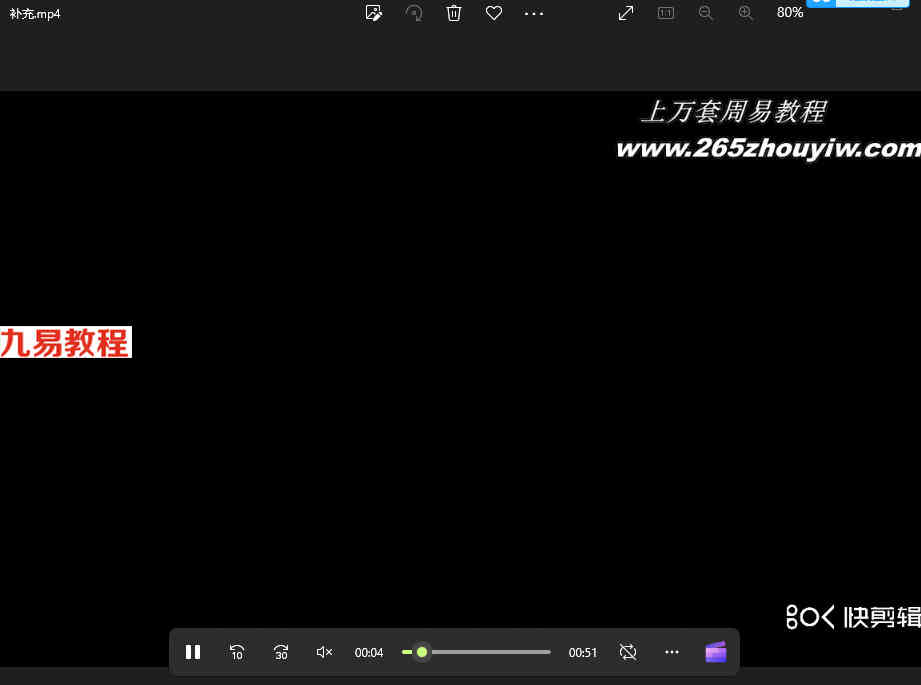This screenshot has height=685, width=921.
Task: Zoom in using the plus magnifier
Action: (x=745, y=13)
